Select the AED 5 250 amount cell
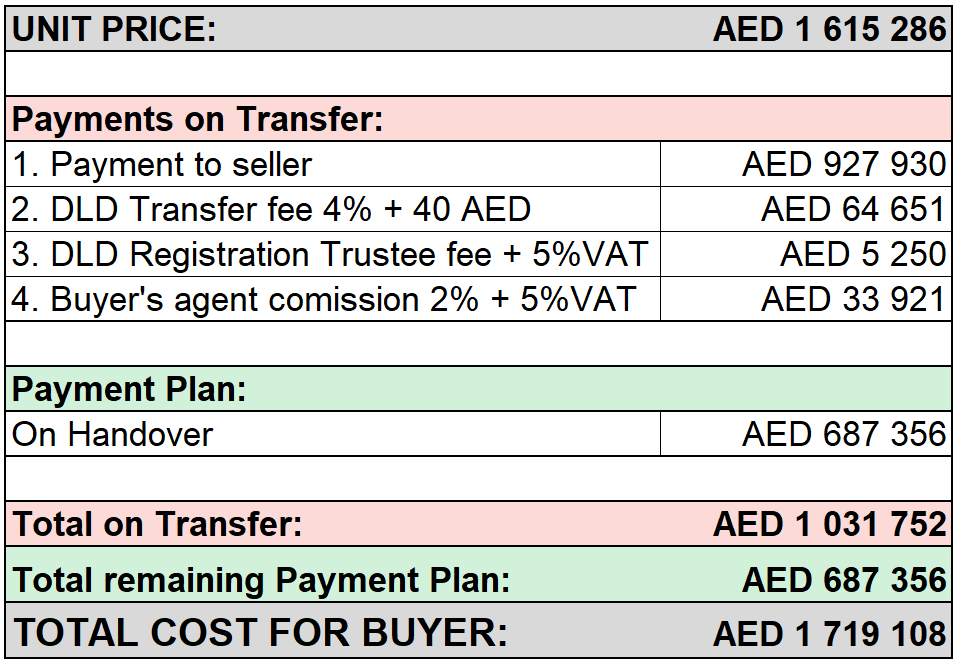Image resolution: width=957 pixels, height=667 pixels. click(806, 254)
